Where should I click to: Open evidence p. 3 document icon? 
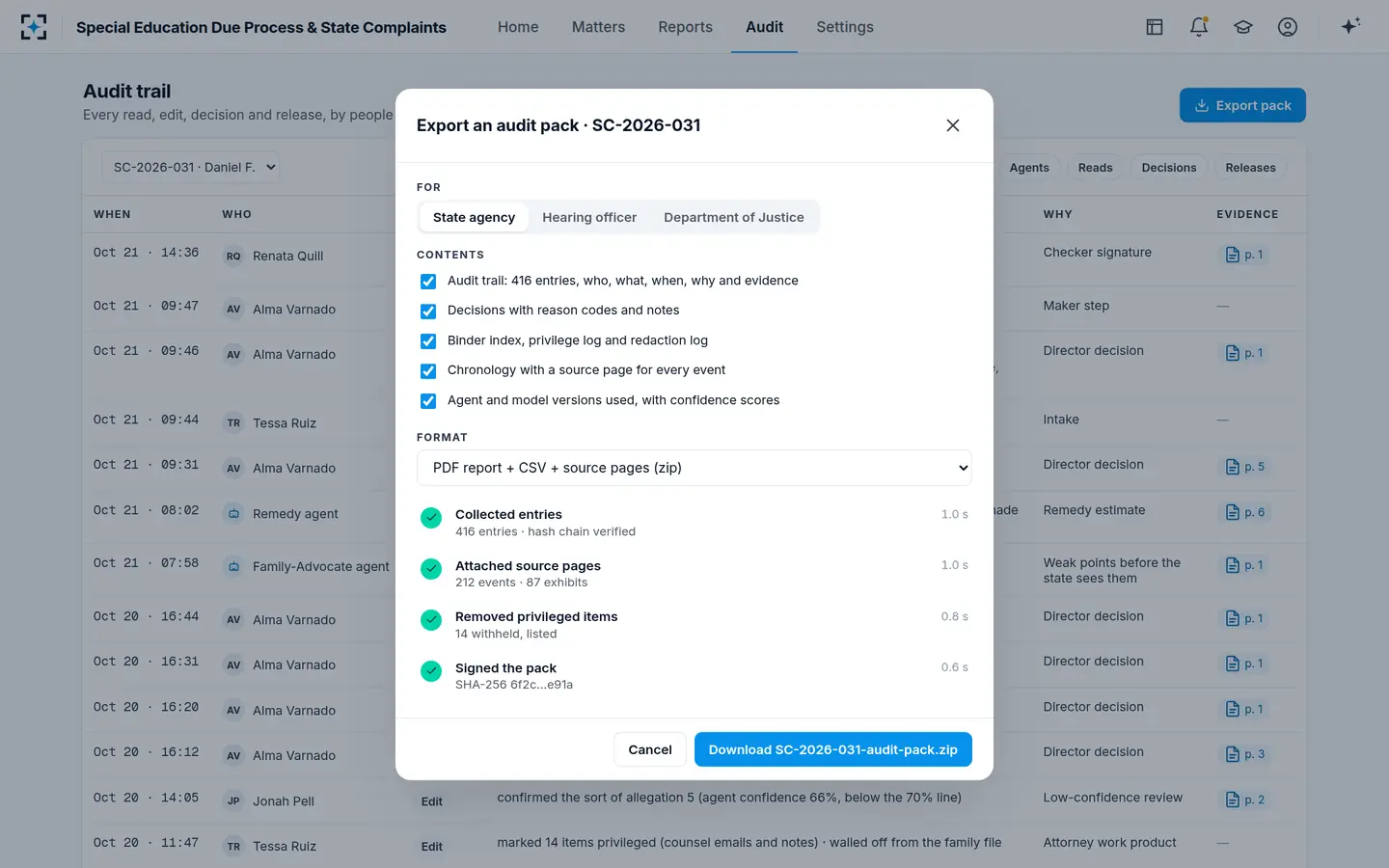pyautogui.click(x=1244, y=754)
